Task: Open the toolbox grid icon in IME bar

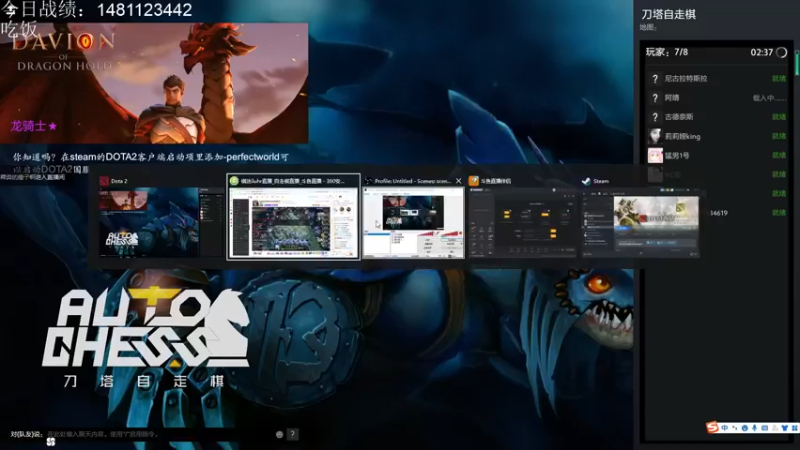Action: click(x=795, y=428)
